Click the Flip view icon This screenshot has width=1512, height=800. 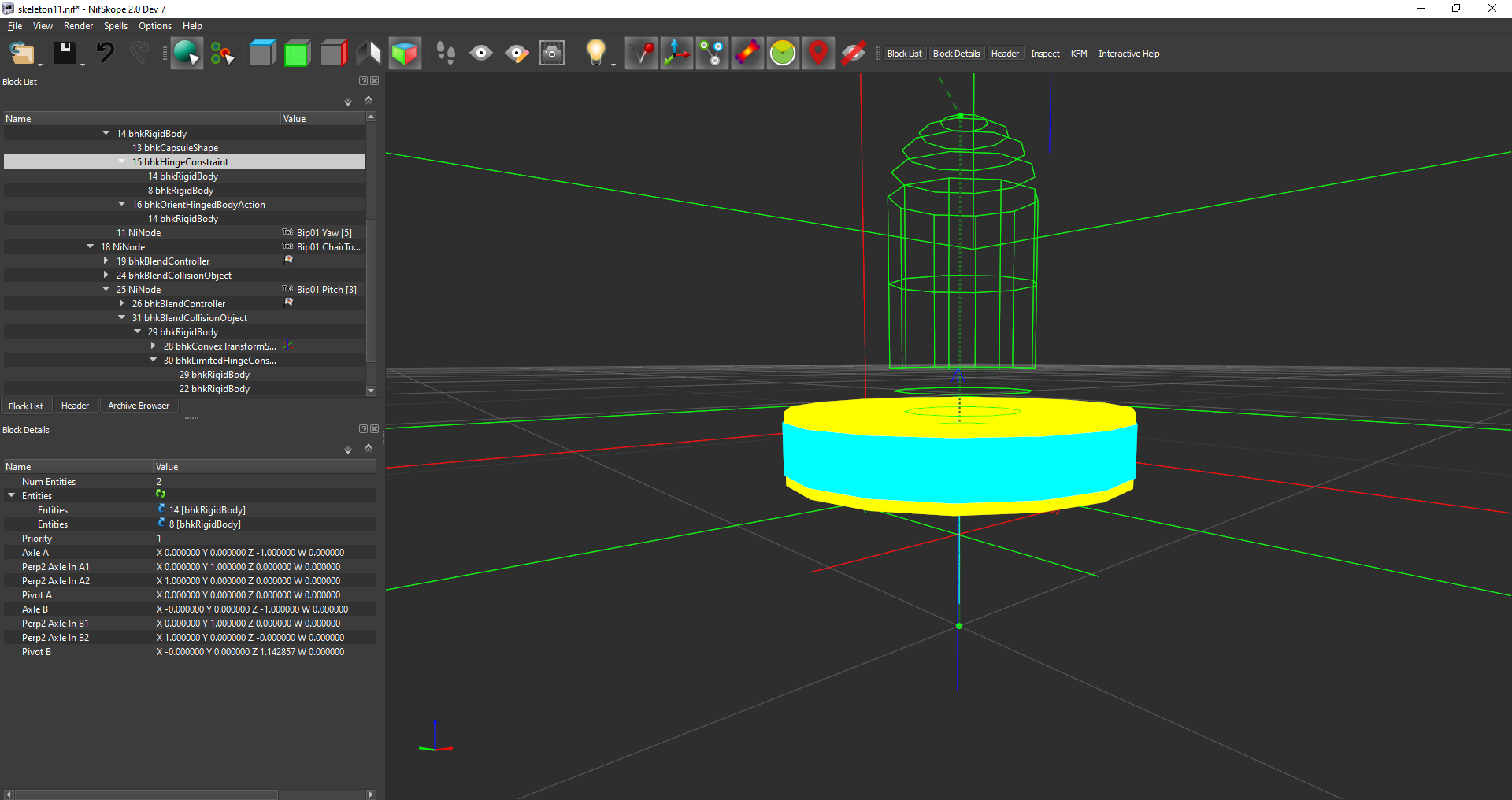point(369,54)
